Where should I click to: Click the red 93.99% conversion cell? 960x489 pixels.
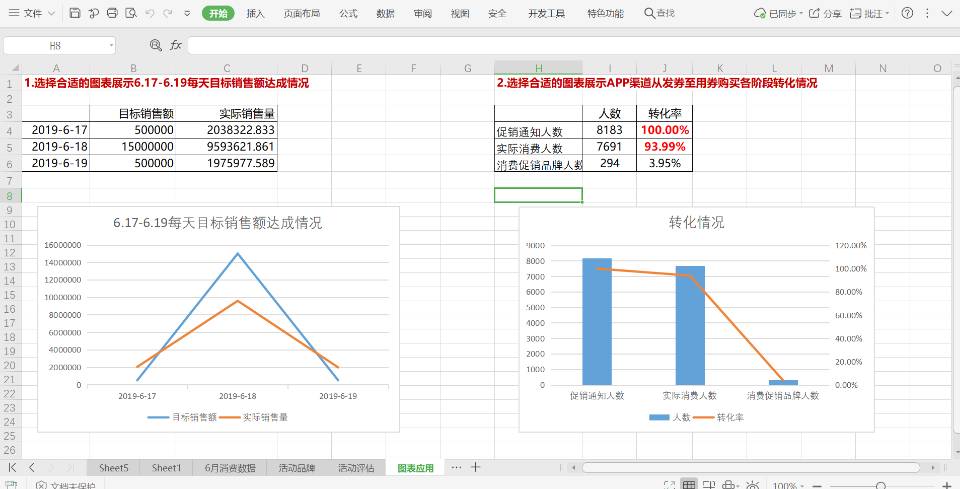(664, 147)
